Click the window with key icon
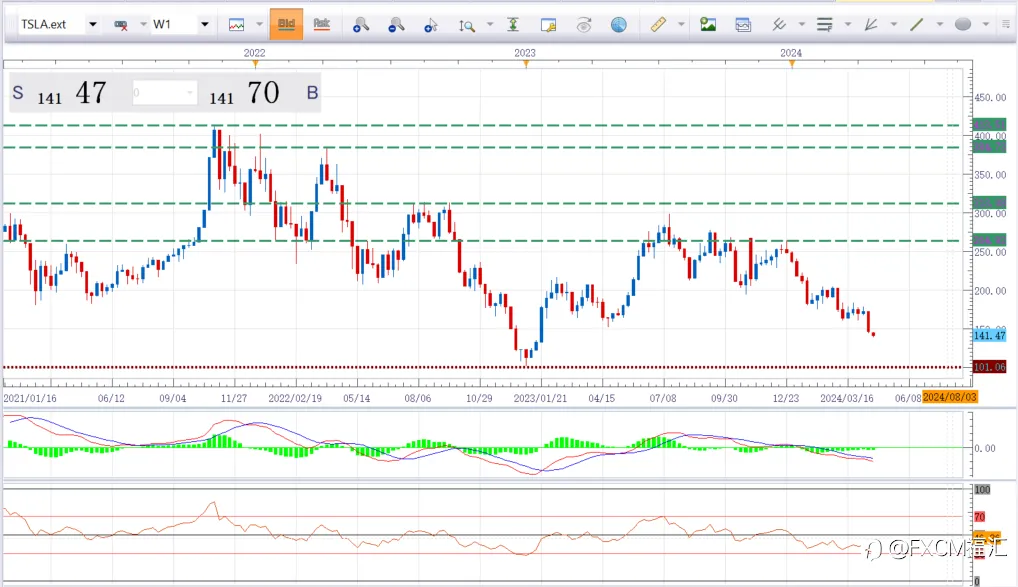1018x587 pixels. coord(549,25)
